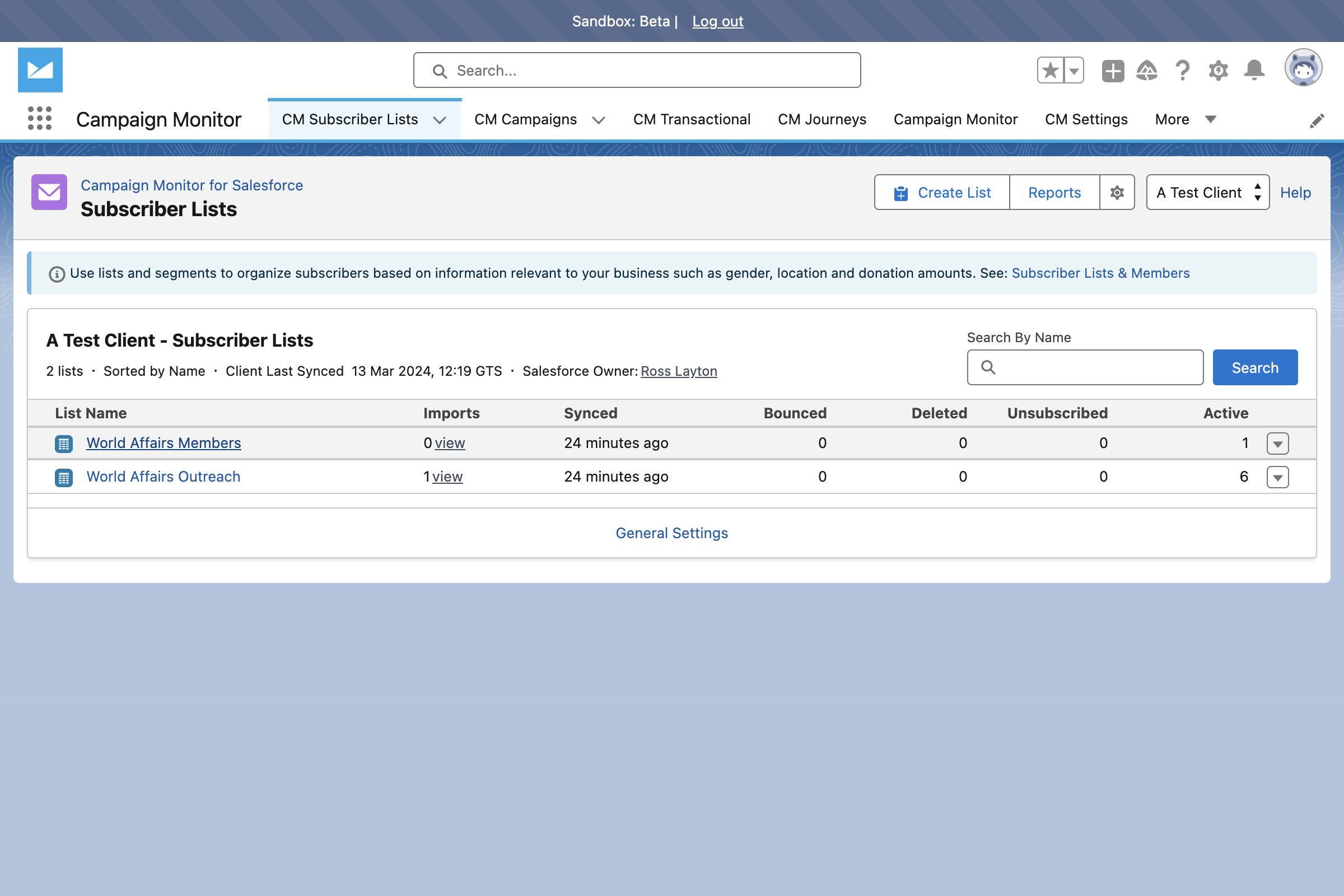Open Ross Layton owner profile
Image resolution: width=1344 pixels, height=896 pixels.
(679, 371)
